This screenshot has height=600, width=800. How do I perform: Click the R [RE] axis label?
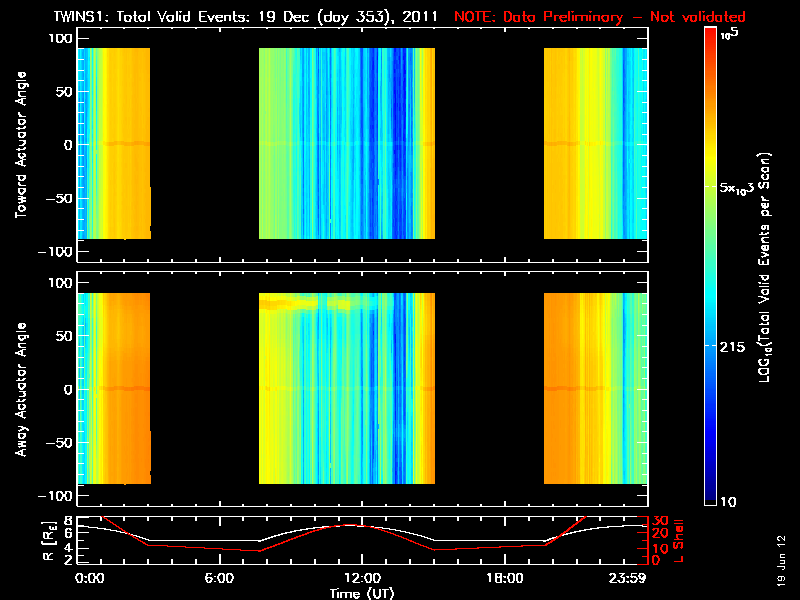(48, 541)
